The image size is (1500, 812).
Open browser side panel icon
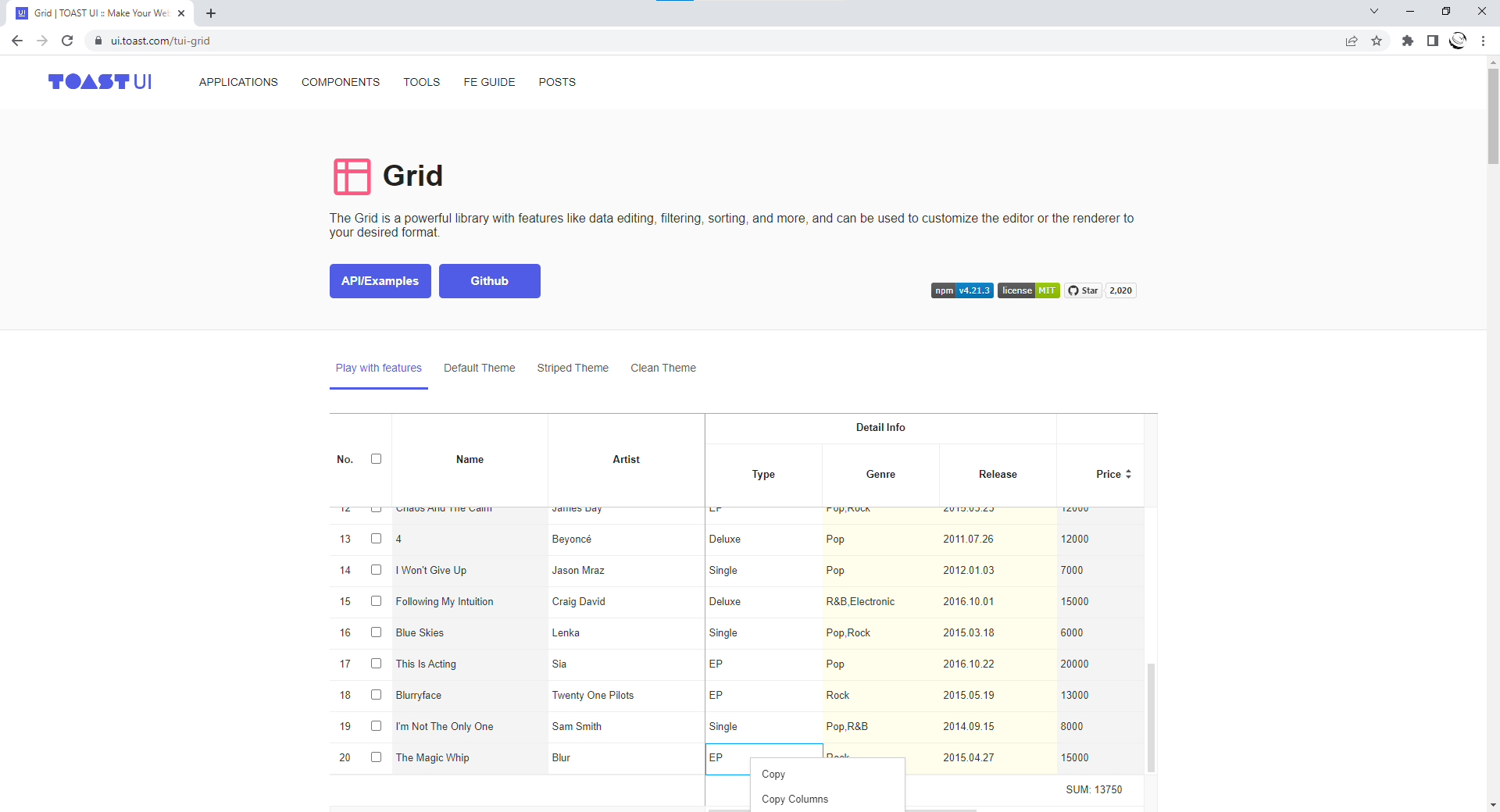(x=1433, y=41)
